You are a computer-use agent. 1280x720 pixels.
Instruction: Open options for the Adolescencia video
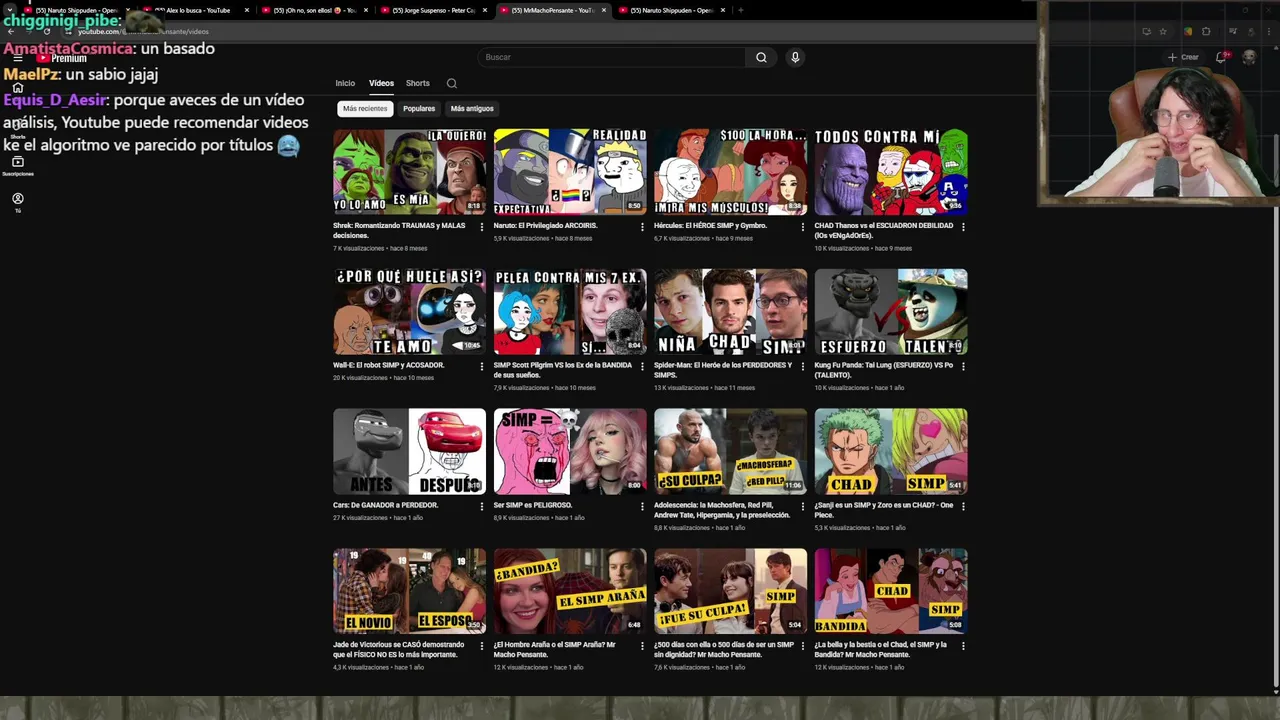coord(802,506)
